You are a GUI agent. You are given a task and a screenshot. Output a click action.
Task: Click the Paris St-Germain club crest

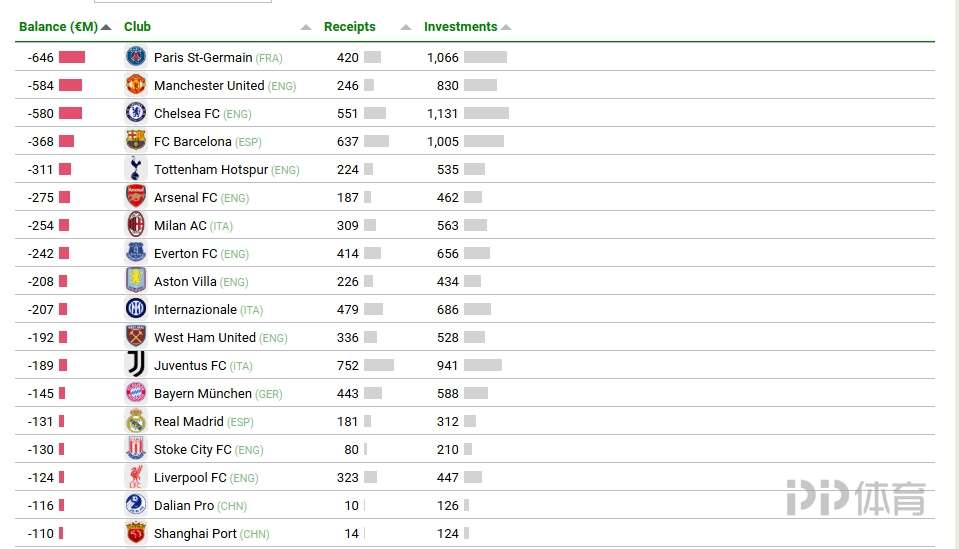136,57
